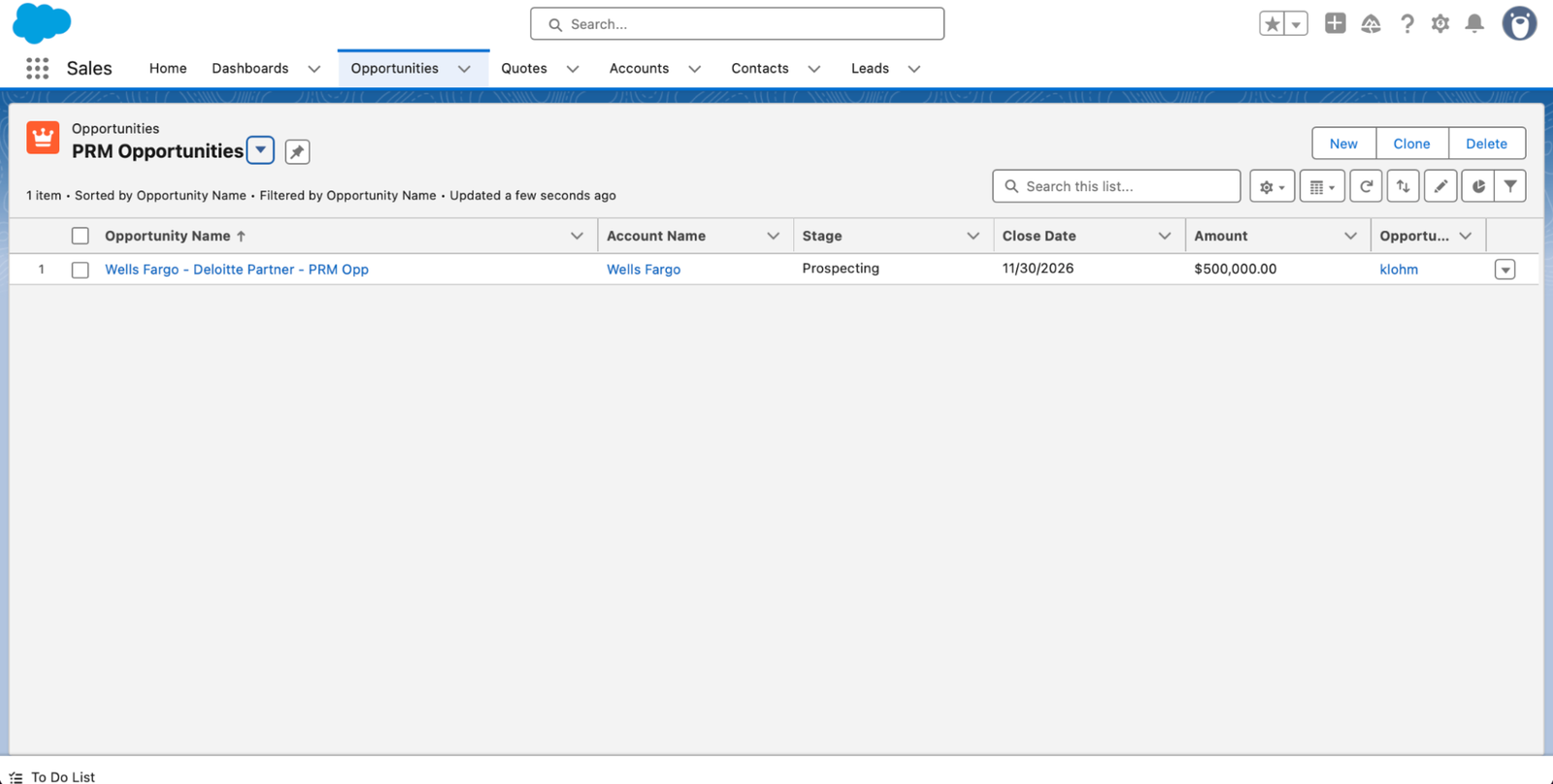The image size is (1553, 784).
Task: Open the Stage column menu
Action: tap(973, 236)
